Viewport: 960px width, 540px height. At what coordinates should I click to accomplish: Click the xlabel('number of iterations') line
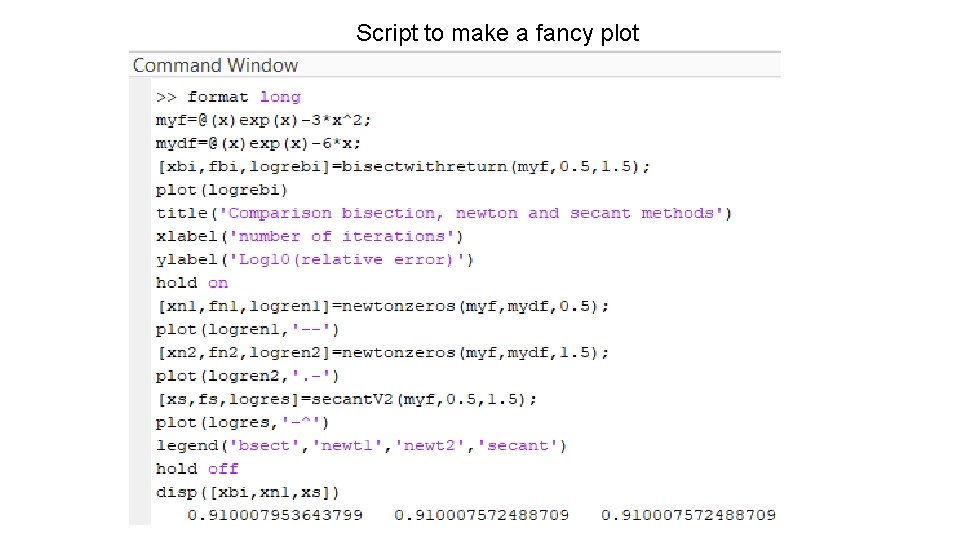309,237
